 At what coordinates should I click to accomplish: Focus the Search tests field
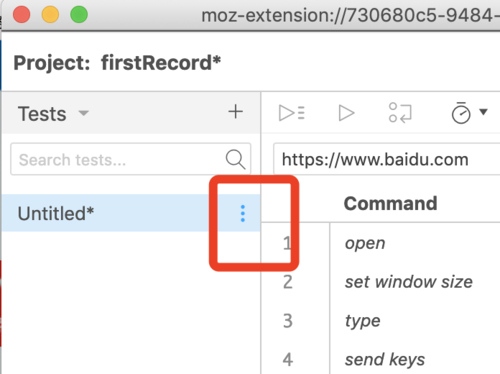tap(131, 159)
